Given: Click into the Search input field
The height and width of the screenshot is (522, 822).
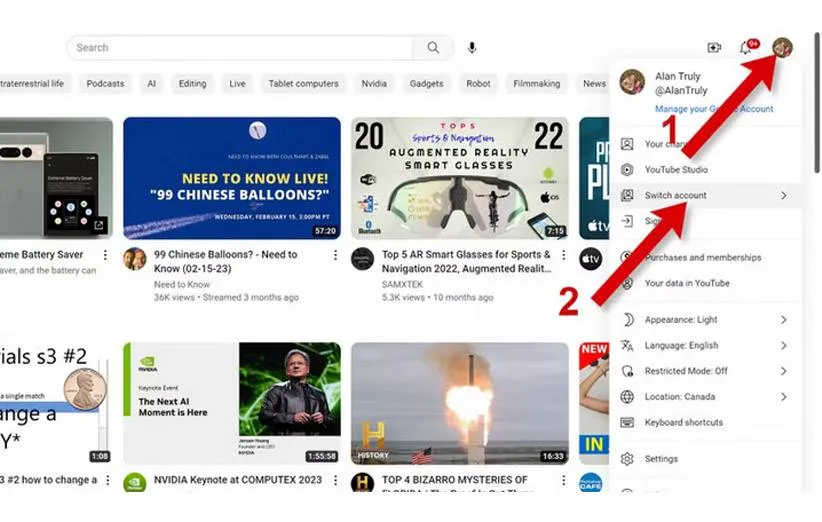Looking at the screenshot, I should tap(240, 48).
